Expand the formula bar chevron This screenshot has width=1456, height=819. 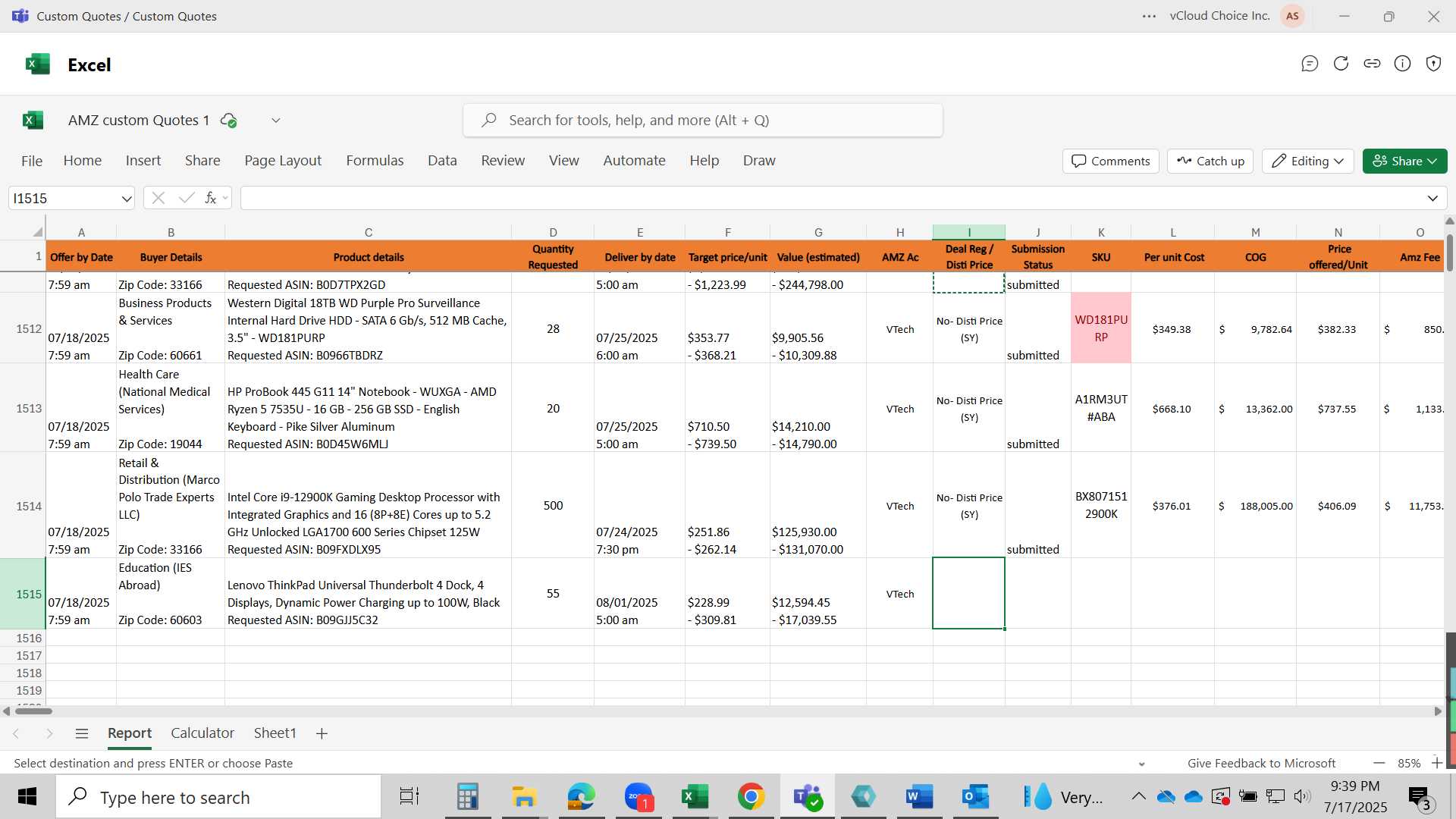pyautogui.click(x=1432, y=199)
